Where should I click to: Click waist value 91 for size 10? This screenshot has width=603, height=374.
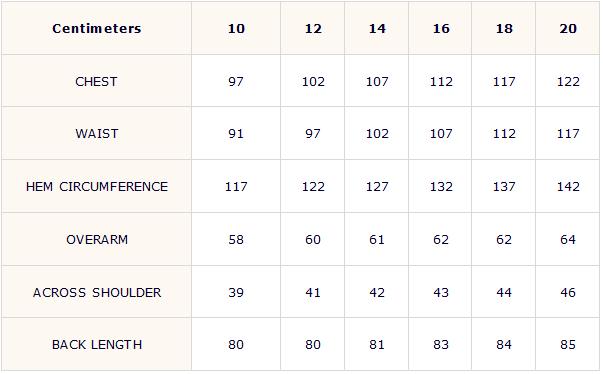click(236, 134)
